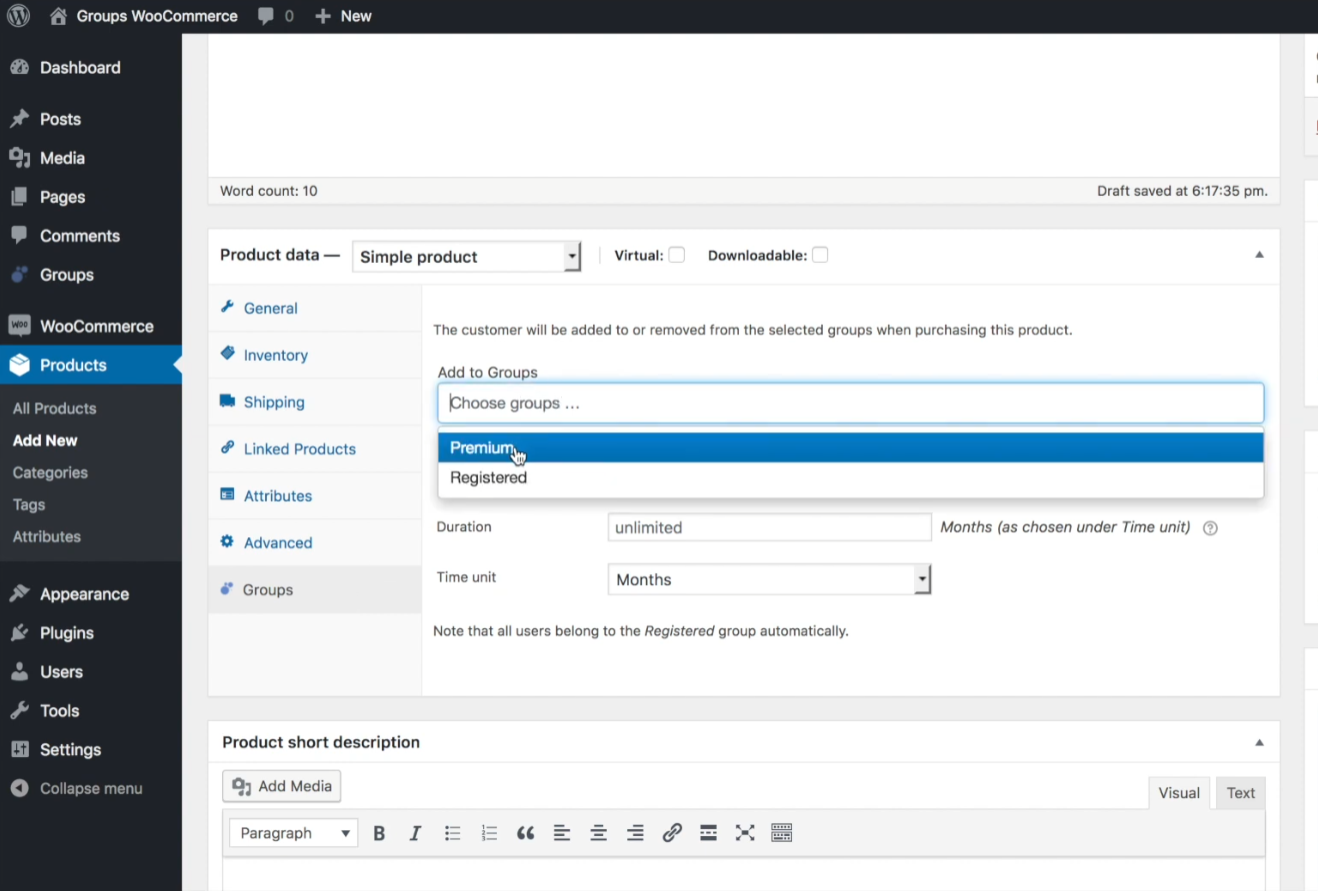This screenshot has height=891, width=1318.
Task: Collapse the Product short description panel
Action: 1259,743
